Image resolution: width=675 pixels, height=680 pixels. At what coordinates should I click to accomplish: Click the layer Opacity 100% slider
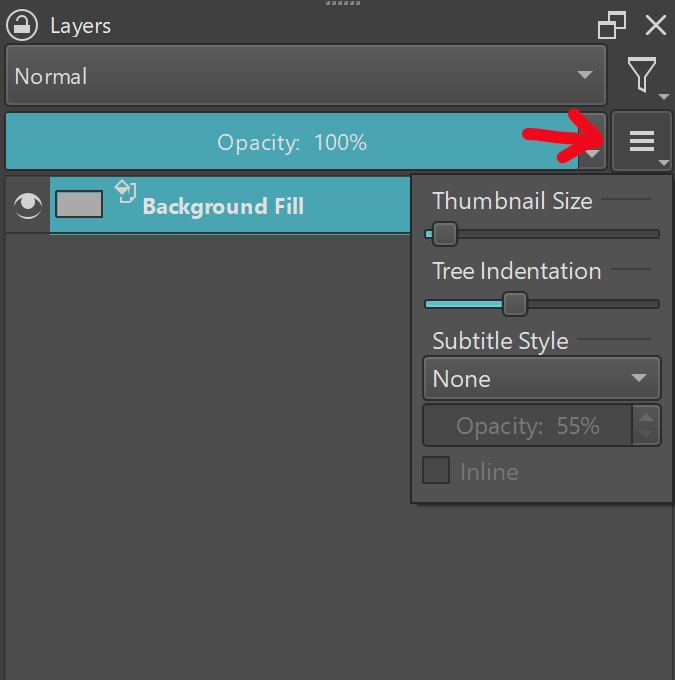pos(292,142)
